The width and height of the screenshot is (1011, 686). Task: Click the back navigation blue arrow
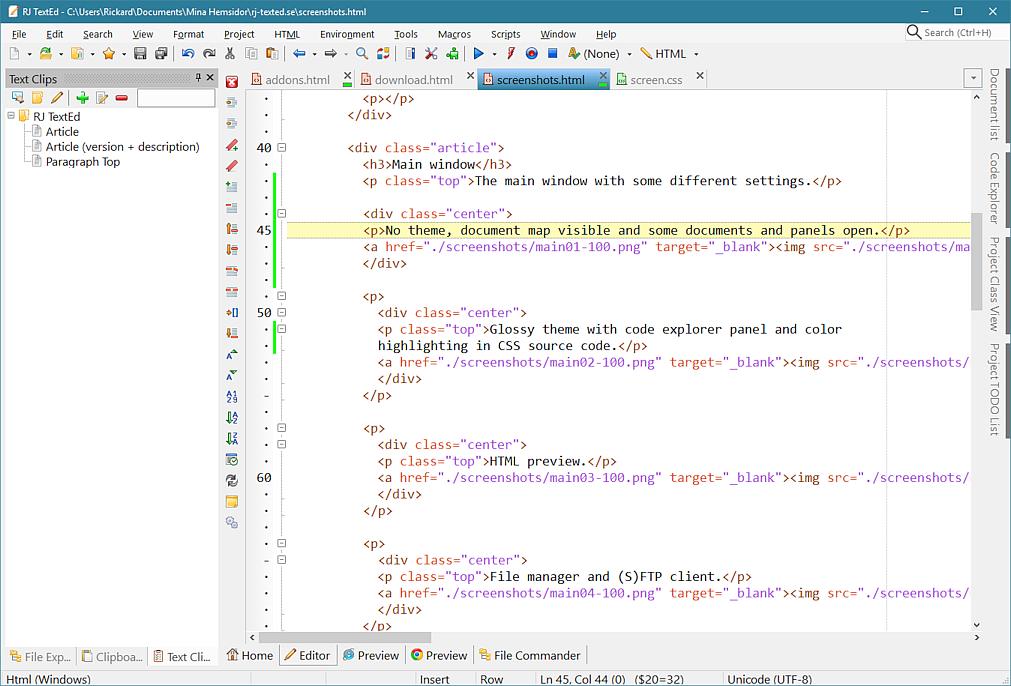[299, 54]
